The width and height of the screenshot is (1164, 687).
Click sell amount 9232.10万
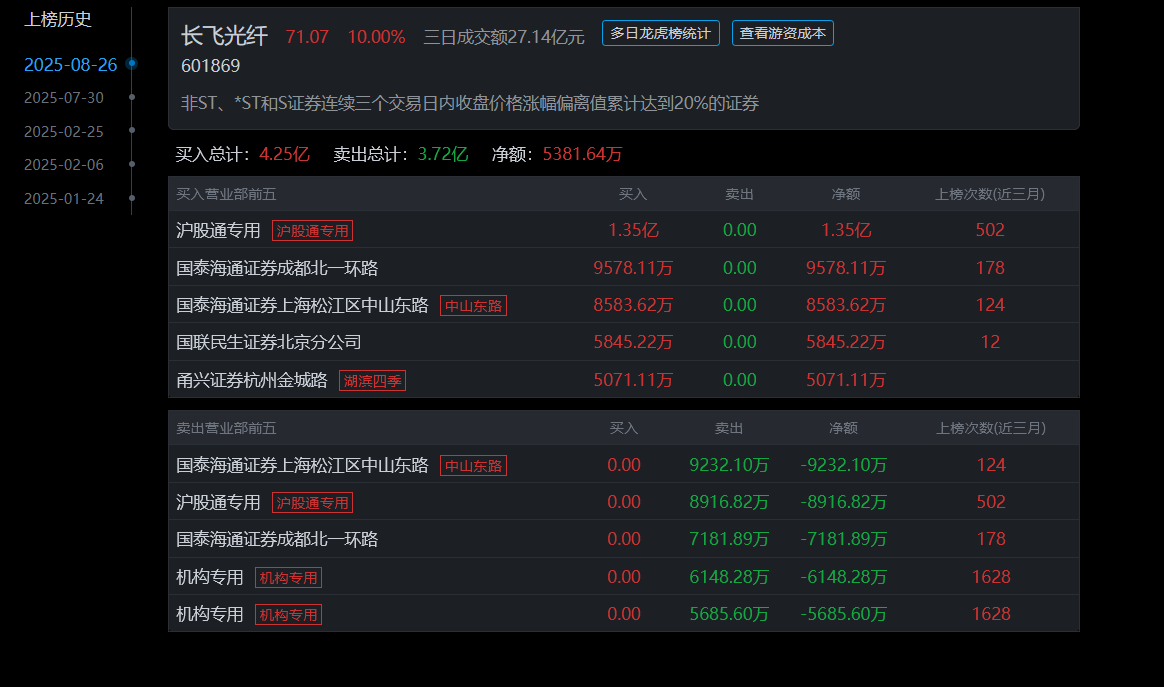pos(729,465)
